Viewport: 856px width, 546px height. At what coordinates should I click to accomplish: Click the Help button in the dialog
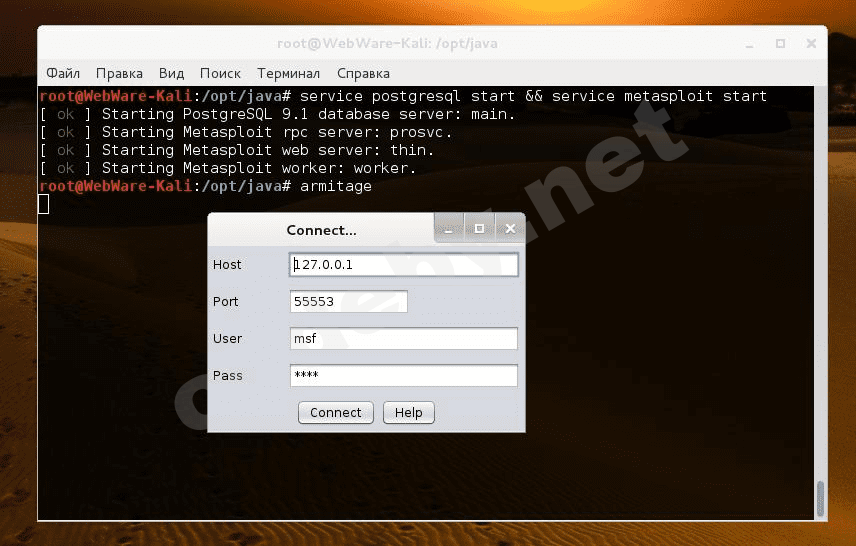tap(409, 413)
